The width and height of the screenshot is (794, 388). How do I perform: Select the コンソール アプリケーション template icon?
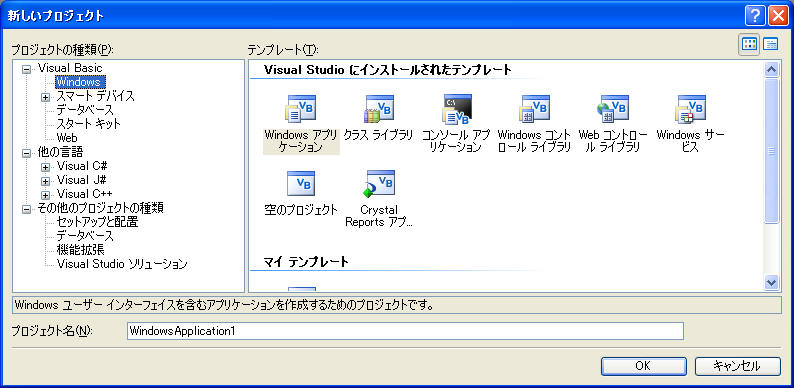coord(457,109)
